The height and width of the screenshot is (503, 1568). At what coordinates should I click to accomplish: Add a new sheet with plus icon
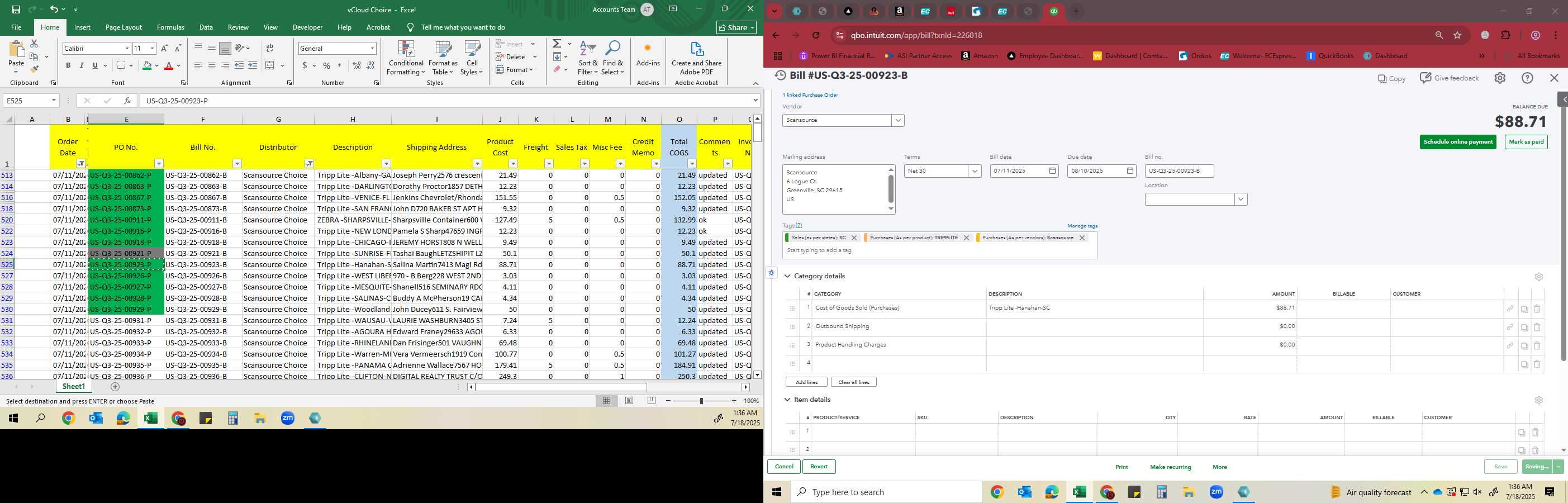[115, 387]
